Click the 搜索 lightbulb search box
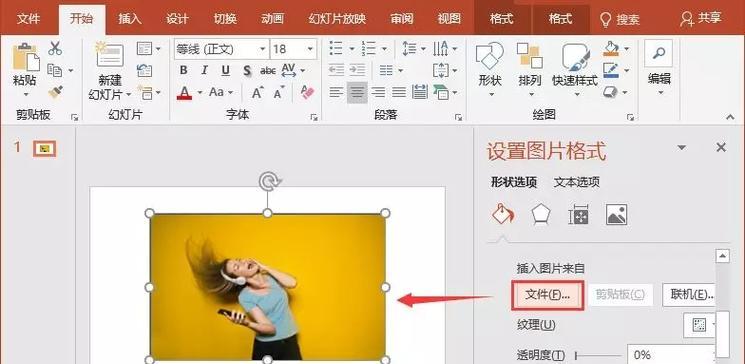745x364 pixels. (x=620, y=19)
